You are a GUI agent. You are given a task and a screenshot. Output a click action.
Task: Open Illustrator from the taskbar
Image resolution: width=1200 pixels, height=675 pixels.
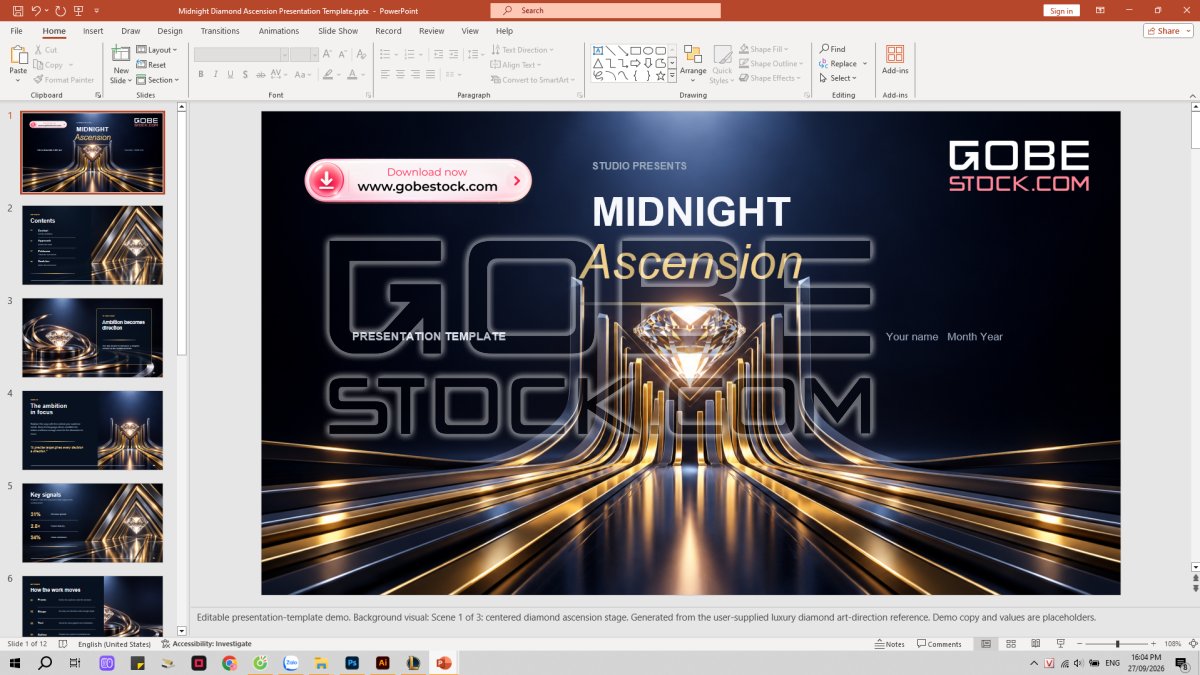(382, 663)
